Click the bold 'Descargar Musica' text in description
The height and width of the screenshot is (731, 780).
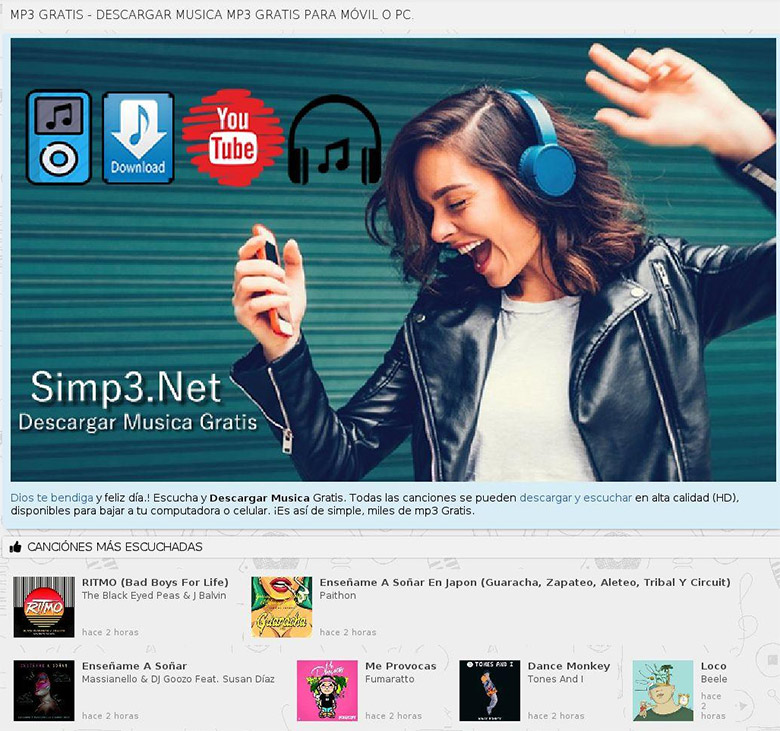260,498
